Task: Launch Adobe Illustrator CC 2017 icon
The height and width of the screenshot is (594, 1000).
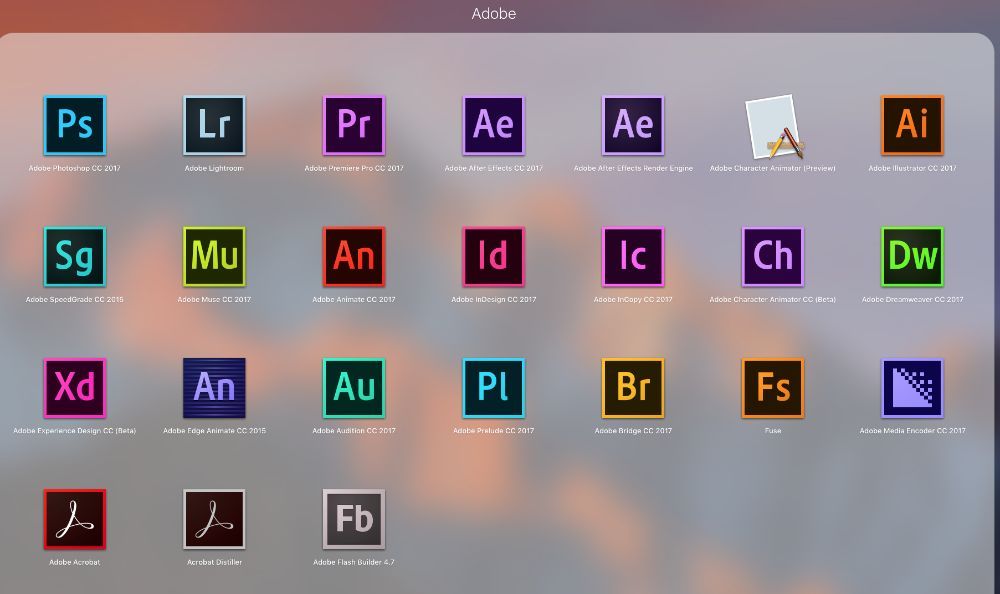Action: coord(913,125)
